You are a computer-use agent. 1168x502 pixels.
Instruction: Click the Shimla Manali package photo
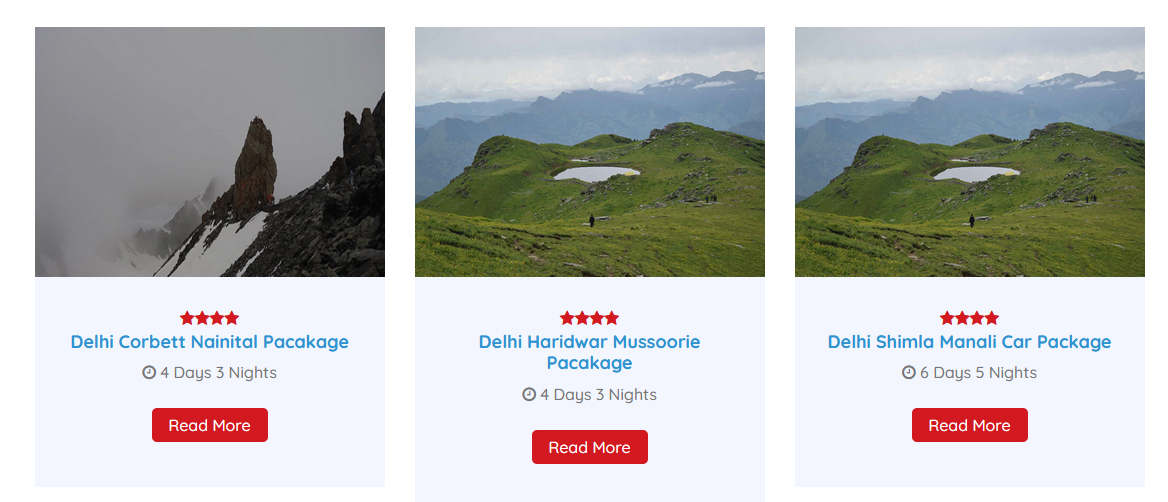click(970, 152)
